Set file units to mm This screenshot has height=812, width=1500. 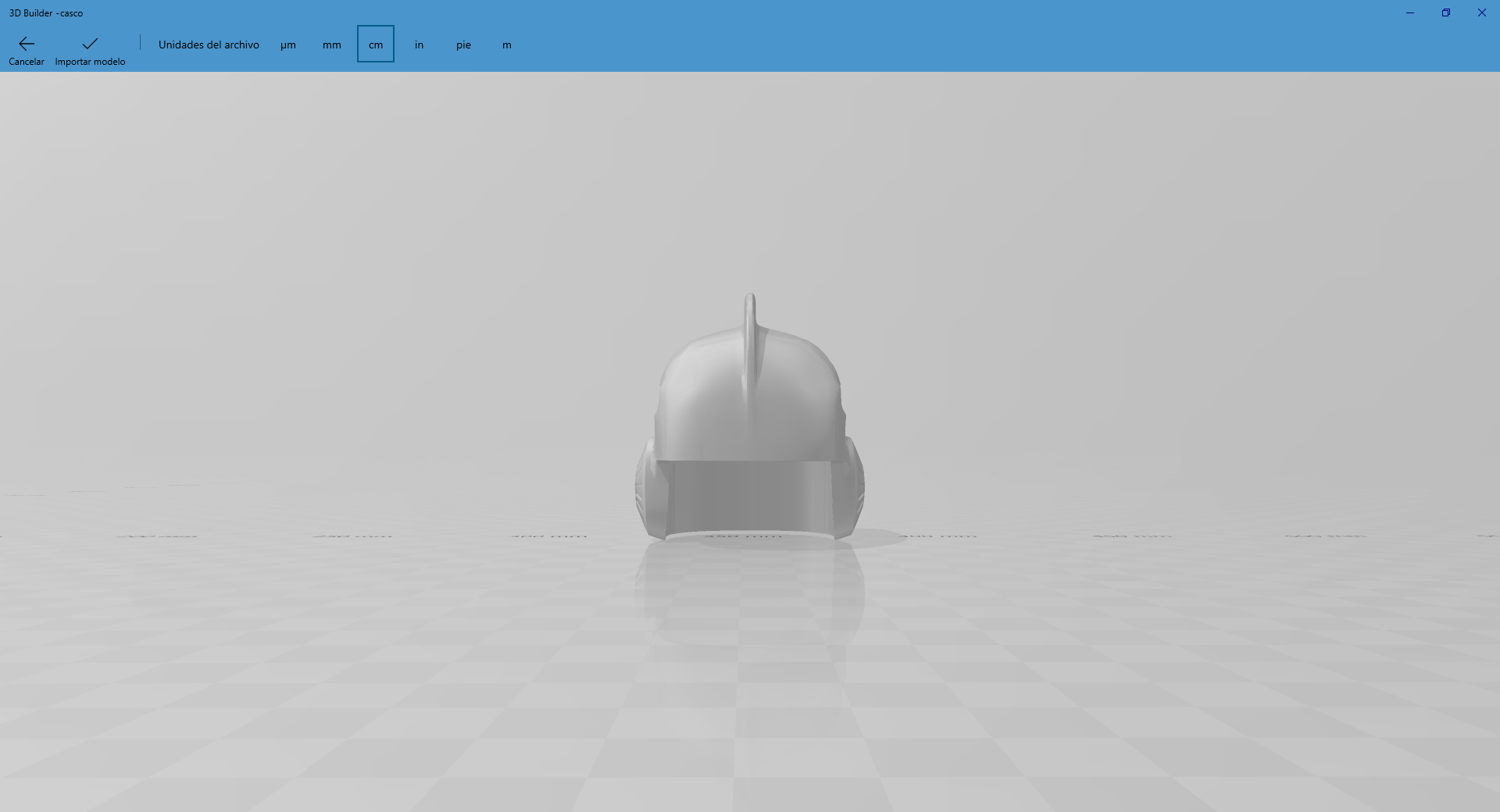pyautogui.click(x=331, y=45)
